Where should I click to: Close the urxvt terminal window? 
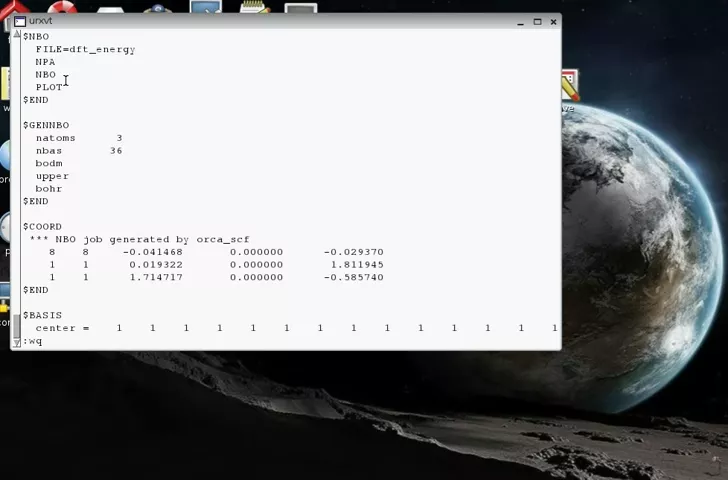pos(553,21)
